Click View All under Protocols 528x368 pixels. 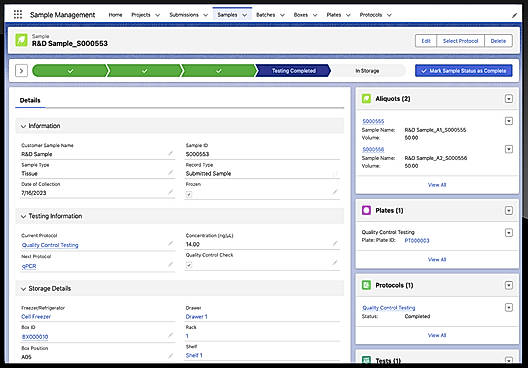coord(437,335)
